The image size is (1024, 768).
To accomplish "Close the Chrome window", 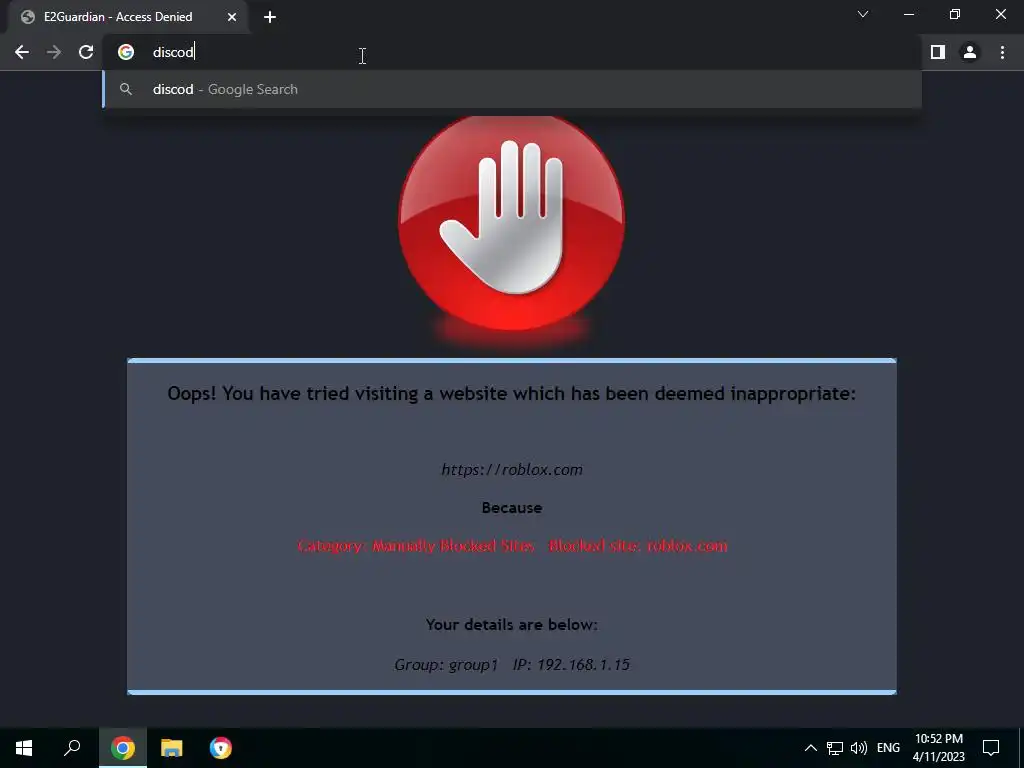I will [x=1000, y=14].
